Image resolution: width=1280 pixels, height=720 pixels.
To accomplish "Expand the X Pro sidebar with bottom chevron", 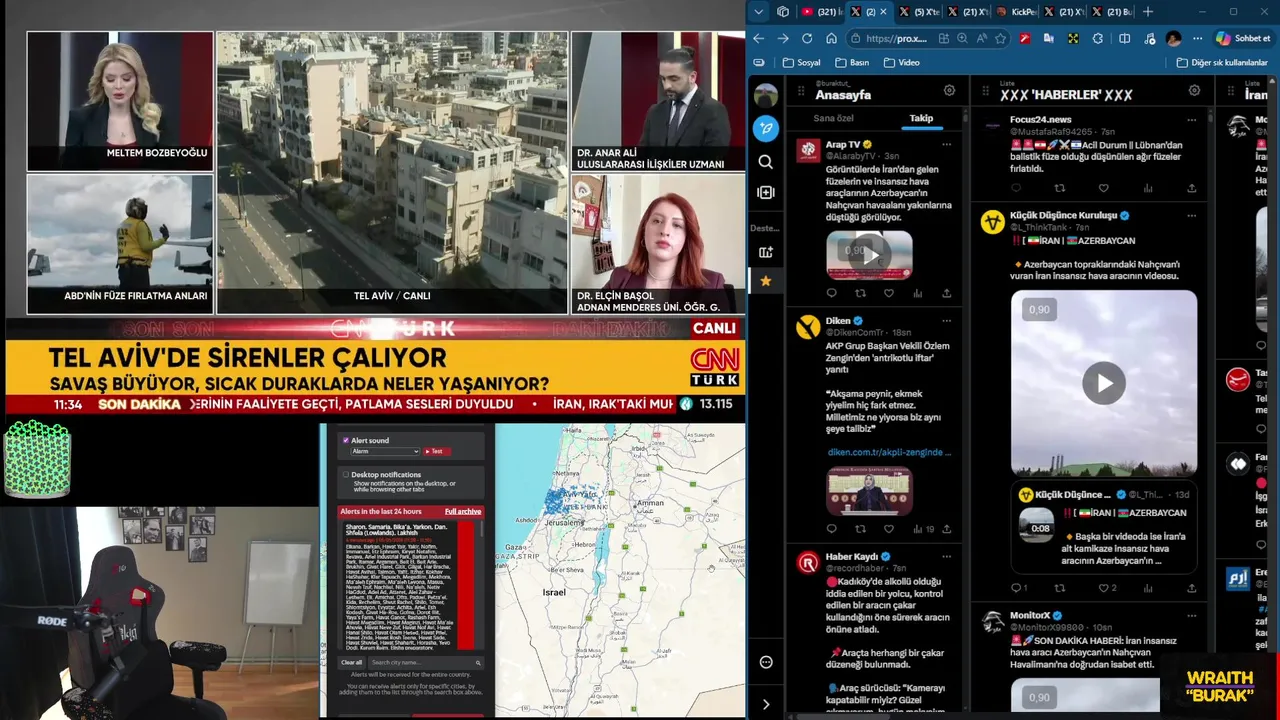I will [x=766, y=704].
